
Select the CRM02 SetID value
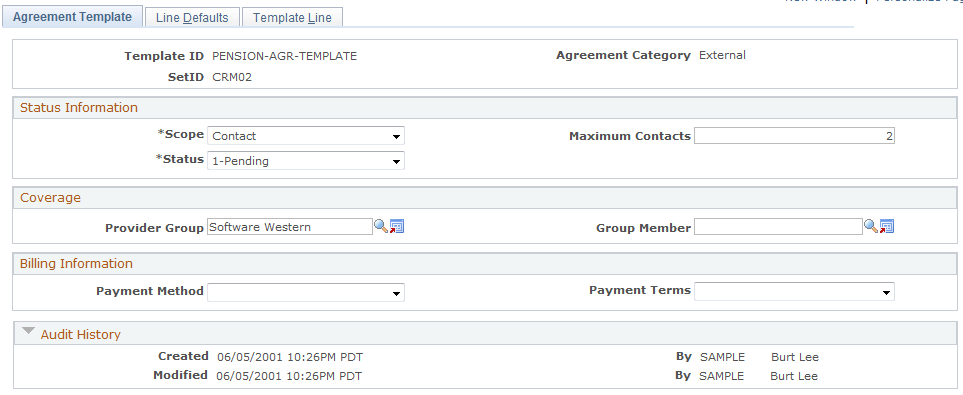point(232,77)
